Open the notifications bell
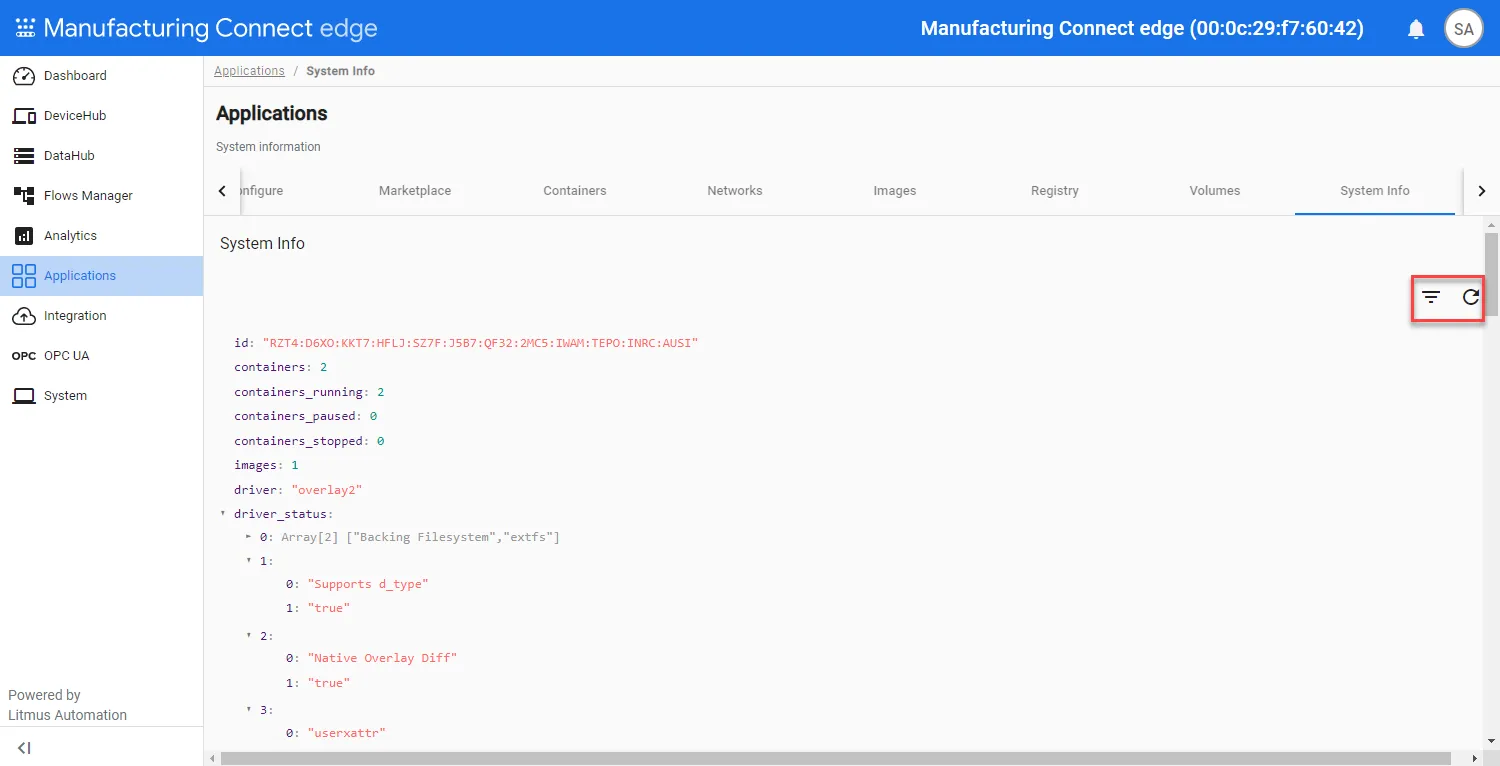The image size is (1500, 766). click(x=1416, y=29)
